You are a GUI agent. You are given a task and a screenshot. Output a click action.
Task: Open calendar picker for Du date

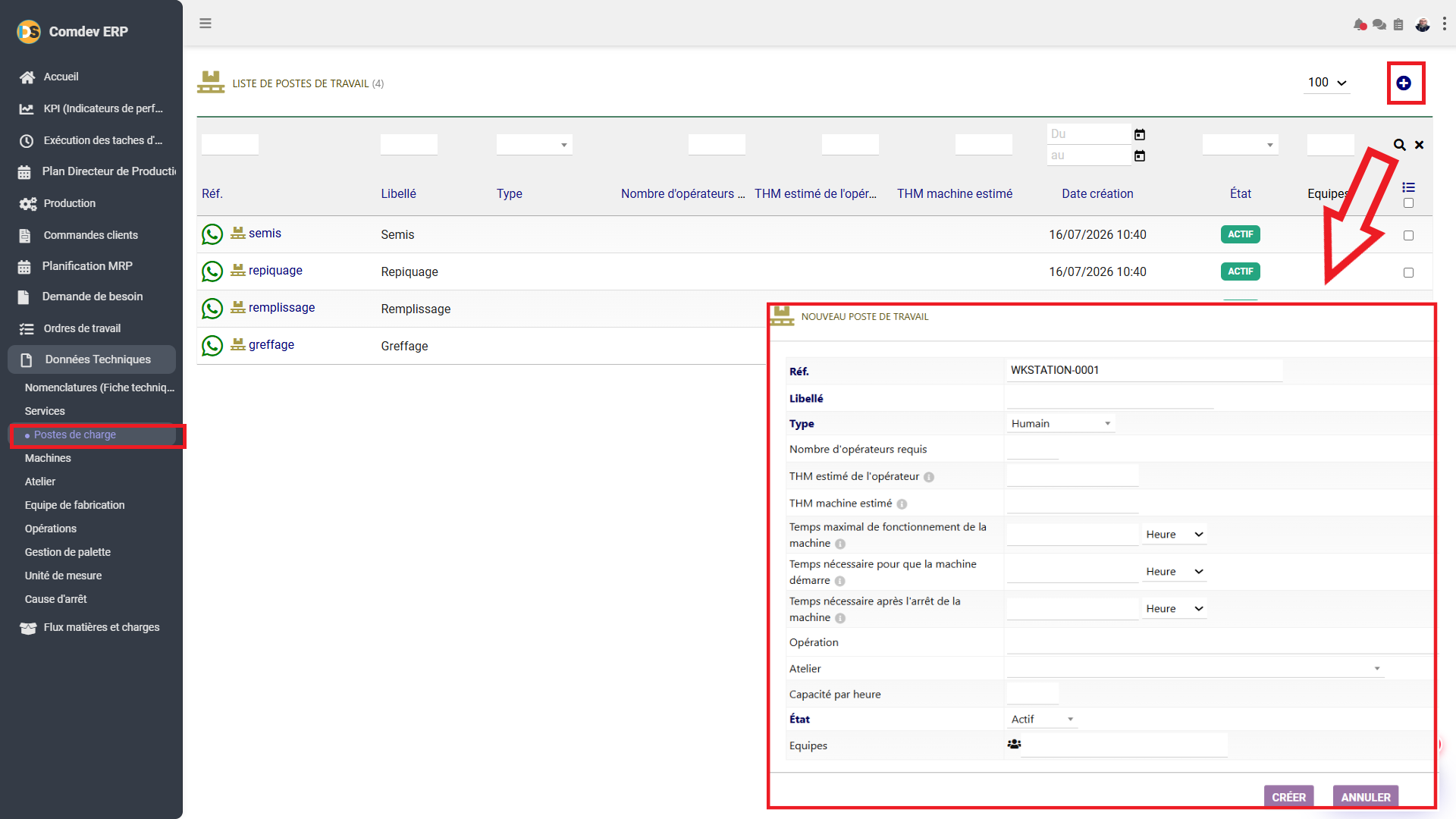click(1140, 134)
